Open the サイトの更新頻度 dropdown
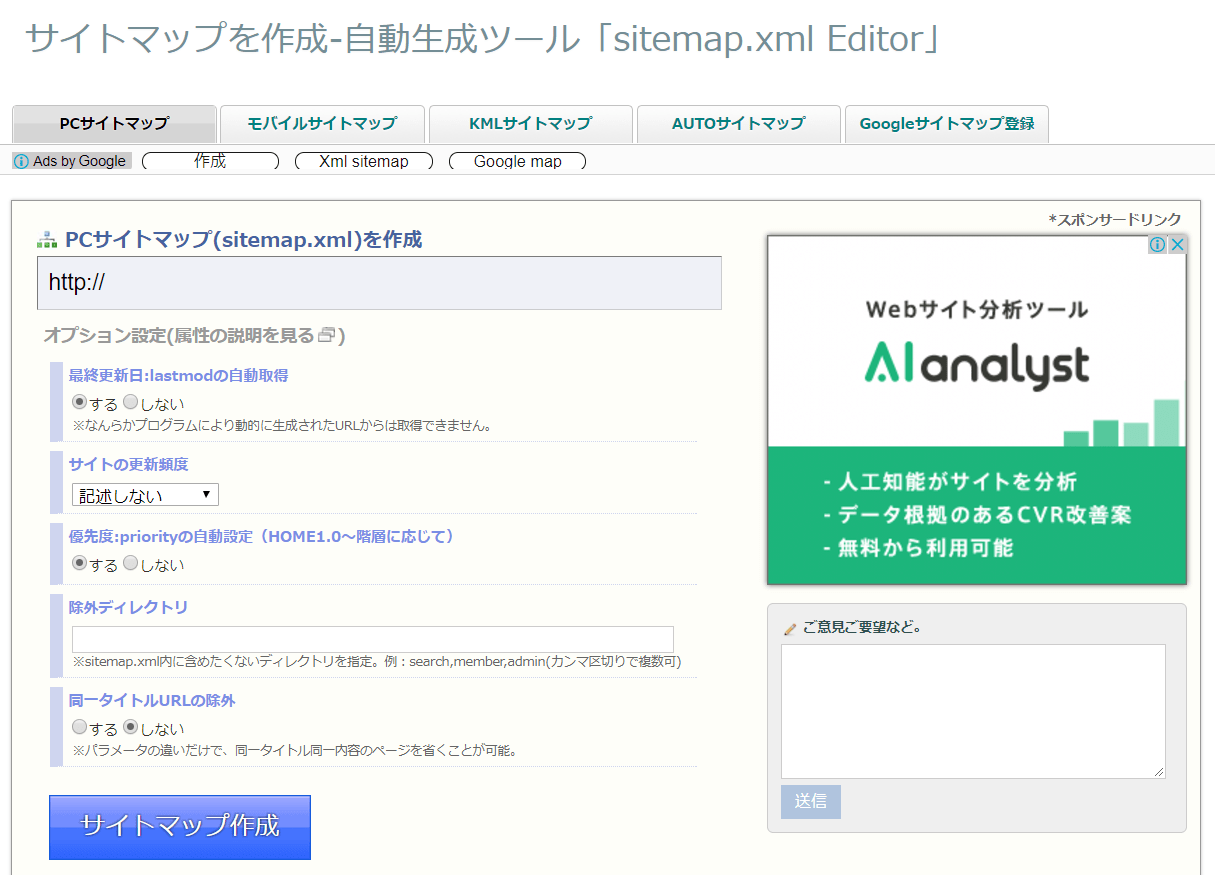Viewport: 1215px width, 875px height. pos(144,494)
